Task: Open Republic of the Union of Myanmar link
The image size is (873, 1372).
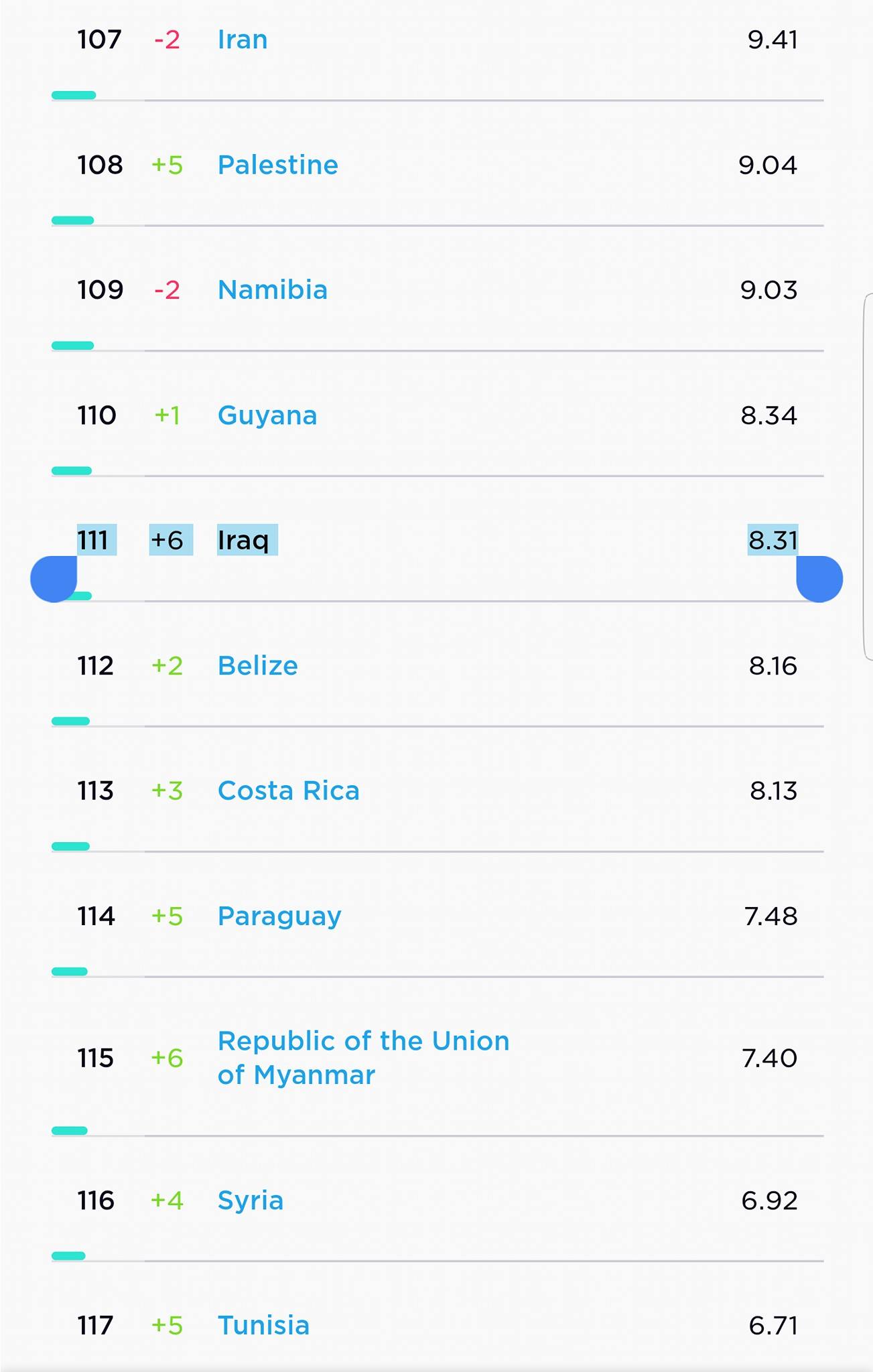Action: point(364,1058)
